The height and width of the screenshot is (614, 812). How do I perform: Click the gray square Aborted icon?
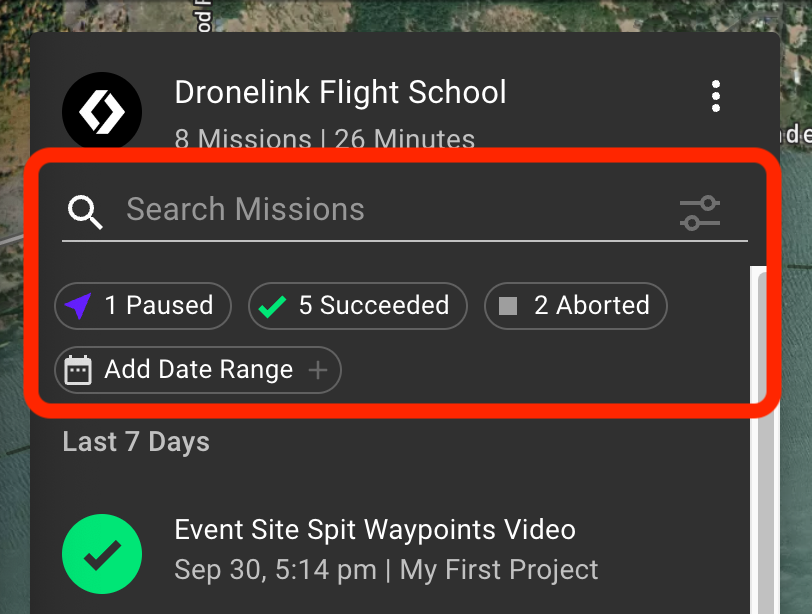point(508,306)
